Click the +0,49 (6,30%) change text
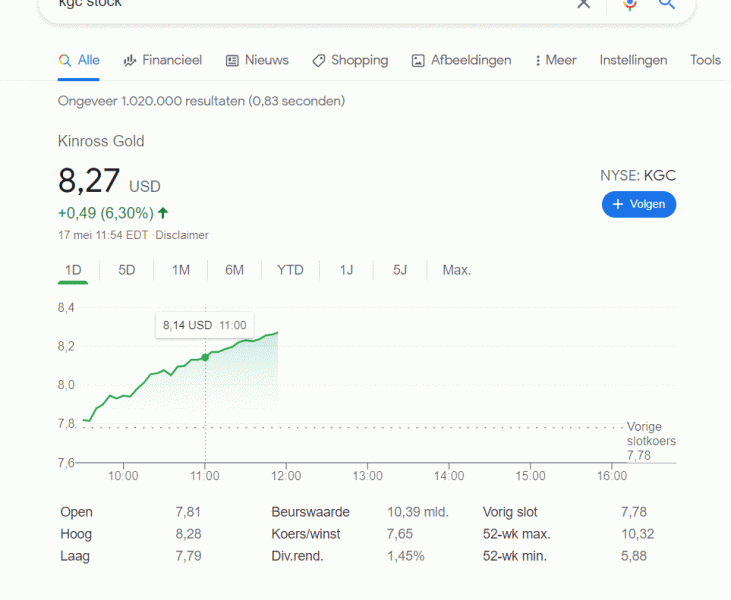The image size is (731, 600). 106,213
